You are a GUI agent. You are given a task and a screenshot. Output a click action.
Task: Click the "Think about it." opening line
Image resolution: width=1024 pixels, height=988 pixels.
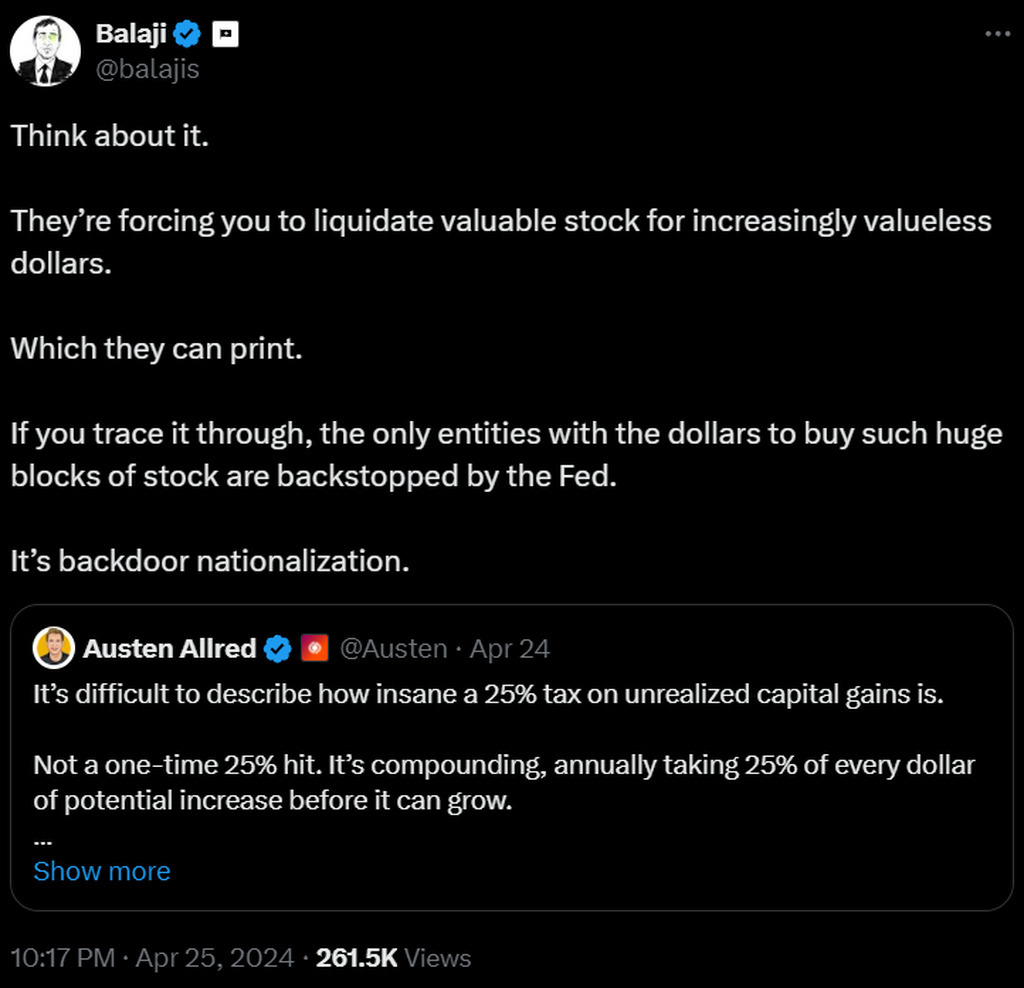110,136
